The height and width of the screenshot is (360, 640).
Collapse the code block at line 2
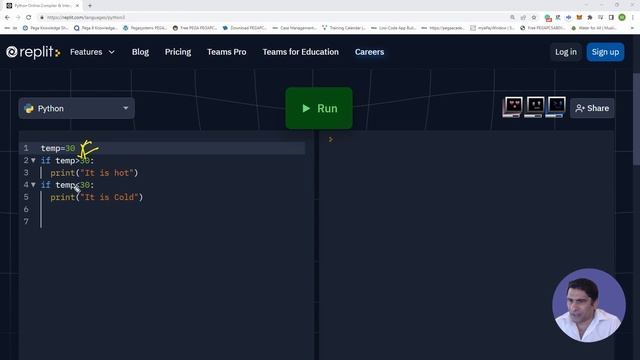tap(33, 160)
